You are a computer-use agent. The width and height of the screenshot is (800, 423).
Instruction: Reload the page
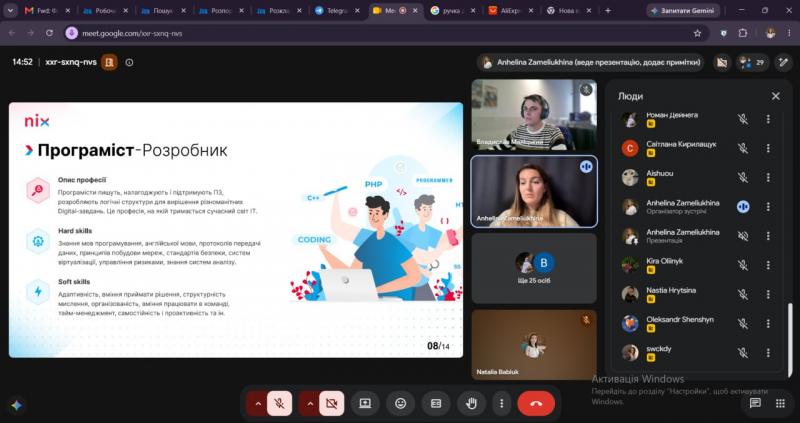[49, 33]
